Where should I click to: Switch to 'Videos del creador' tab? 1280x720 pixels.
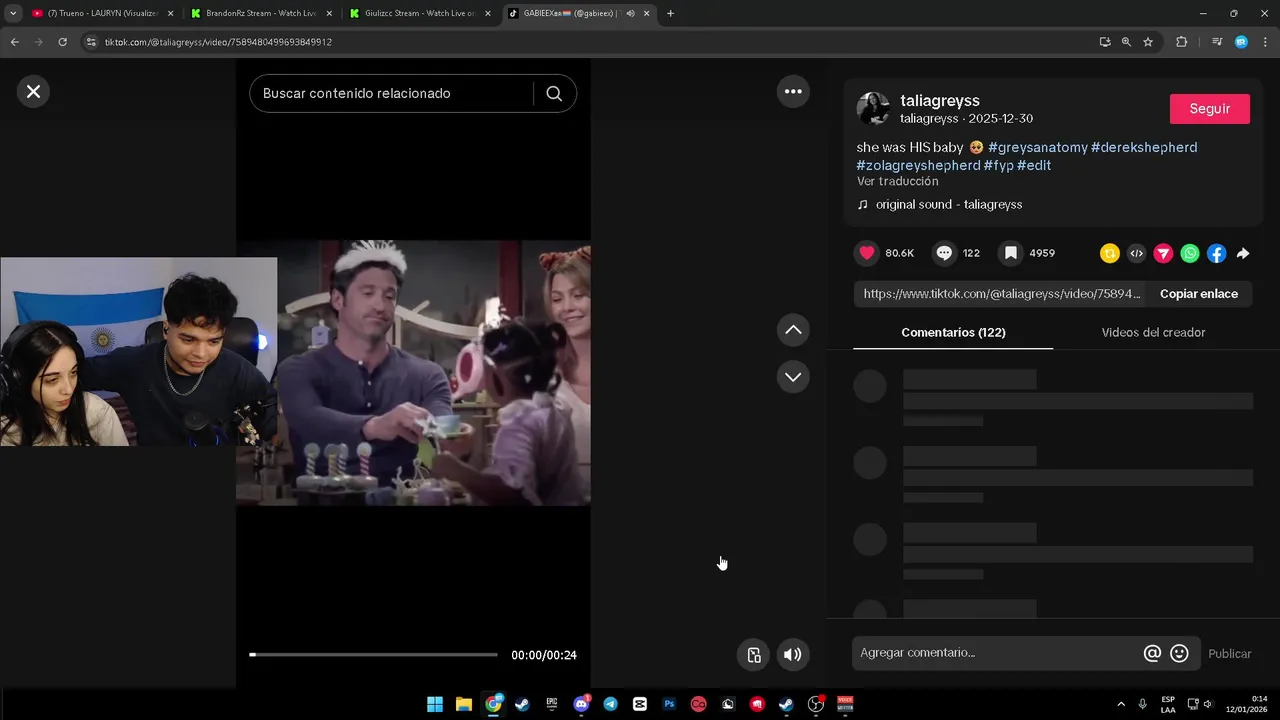pos(1153,332)
